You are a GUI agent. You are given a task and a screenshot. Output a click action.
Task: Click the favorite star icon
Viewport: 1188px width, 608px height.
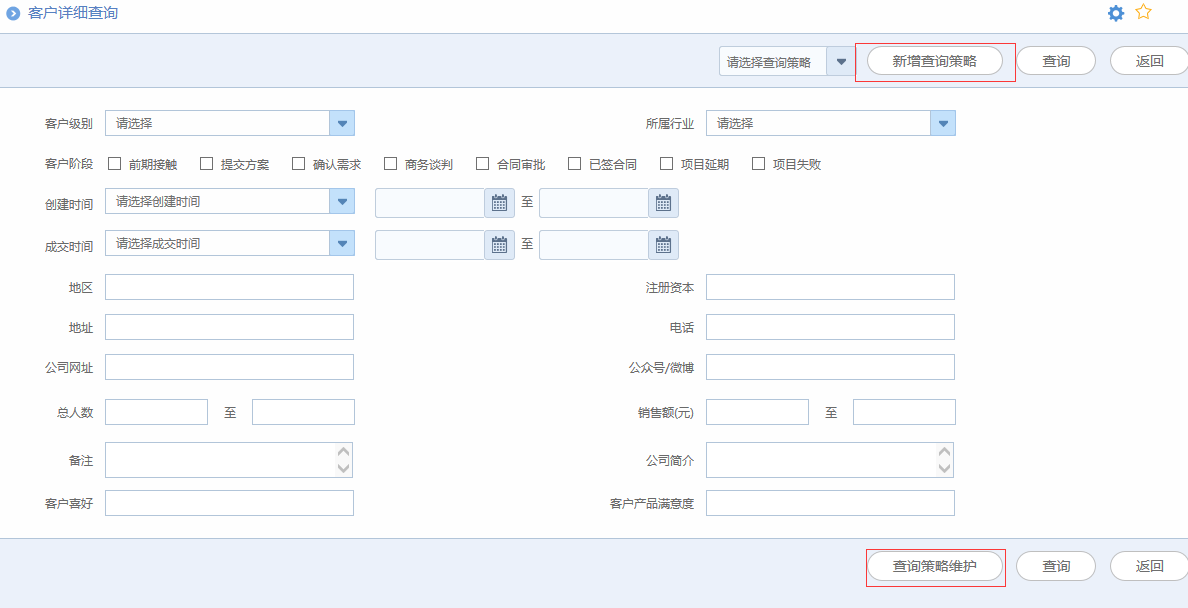[1144, 13]
